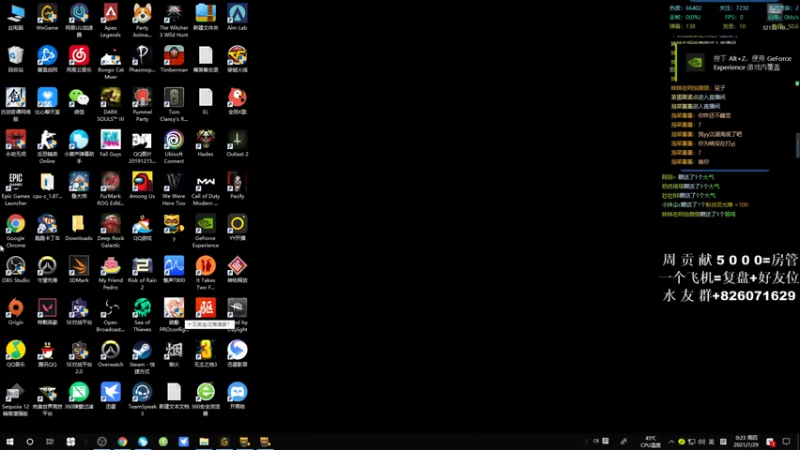Open My Friend Pedro shortcut

coord(110,273)
